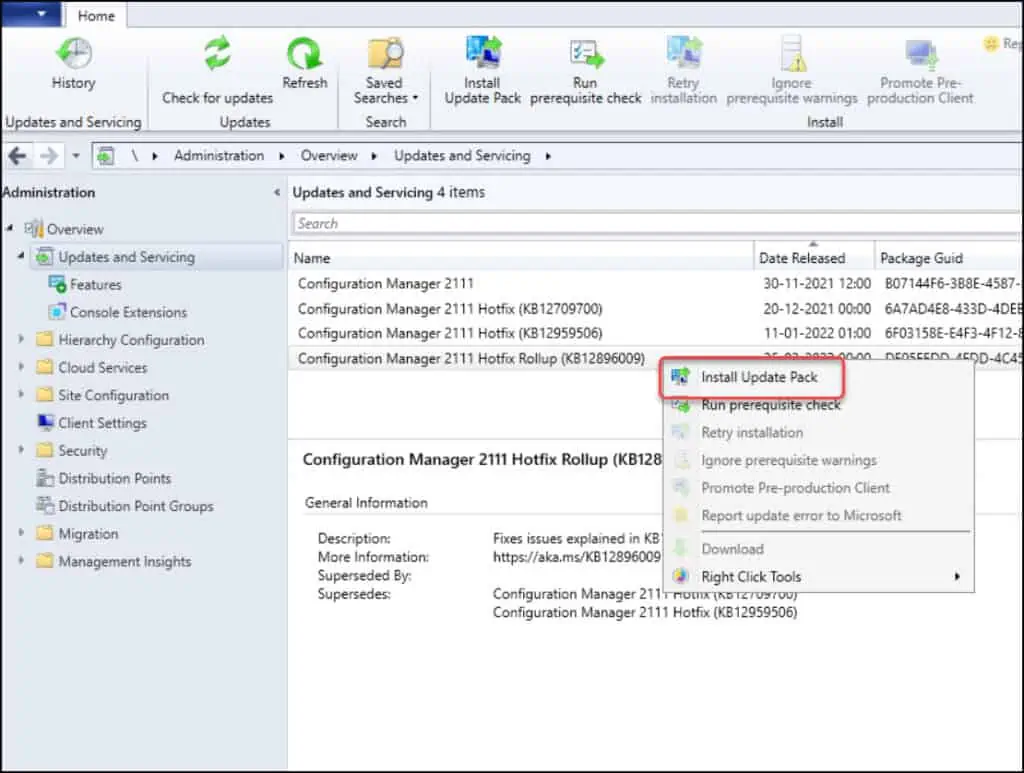
Task: Click the Cloud Services folder icon
Action: tap(45, 367)
